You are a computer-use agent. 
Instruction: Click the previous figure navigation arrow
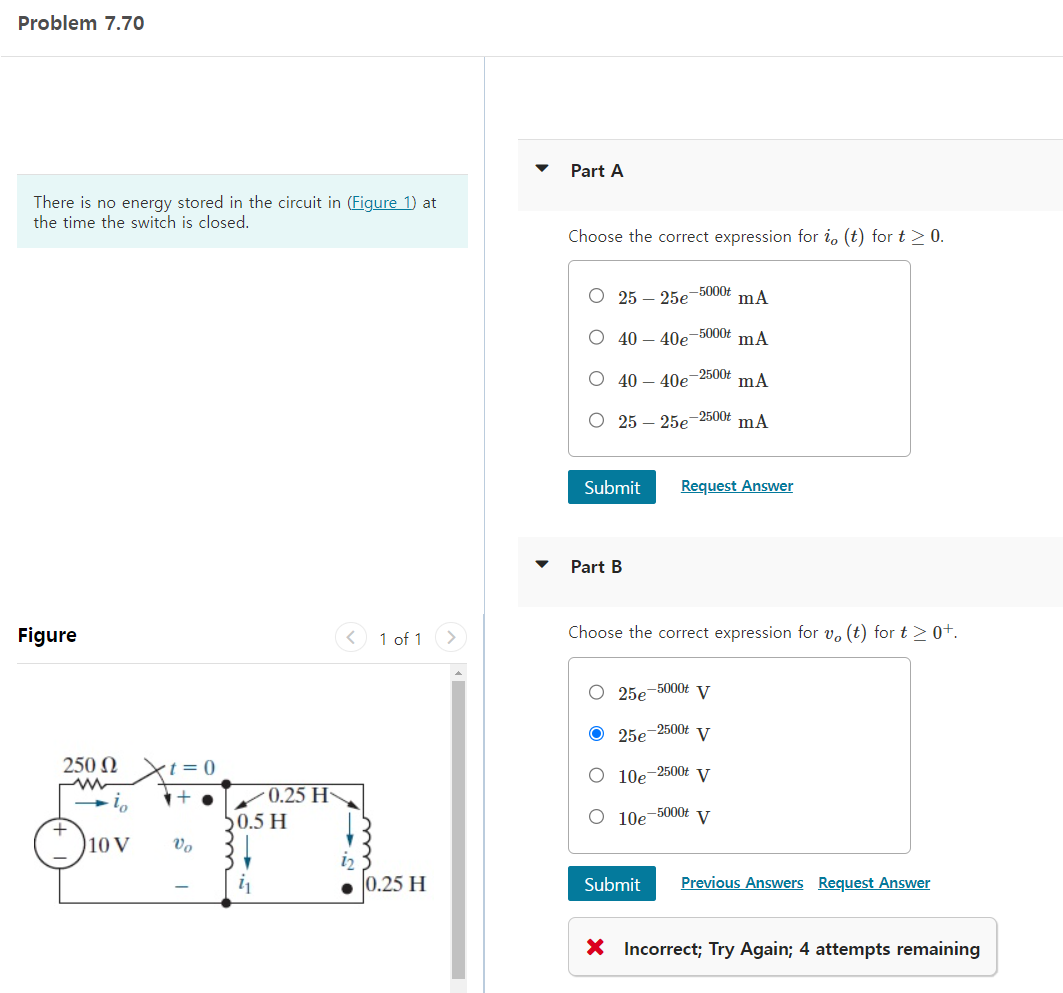tap(350, 637)
